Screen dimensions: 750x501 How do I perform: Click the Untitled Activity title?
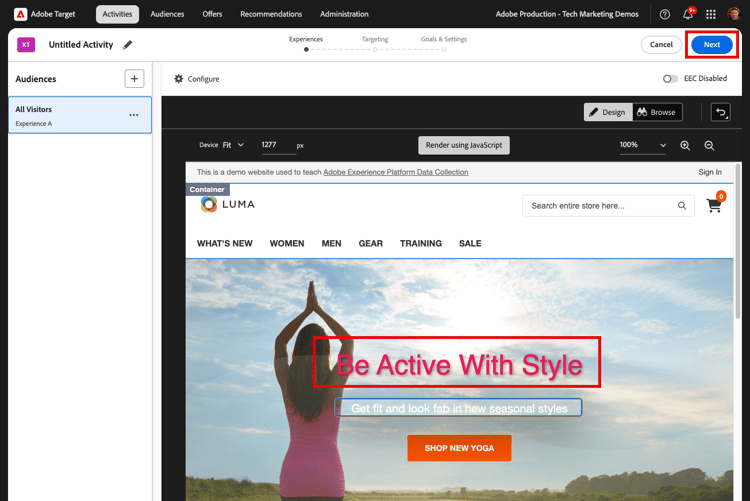click(81, 45)
